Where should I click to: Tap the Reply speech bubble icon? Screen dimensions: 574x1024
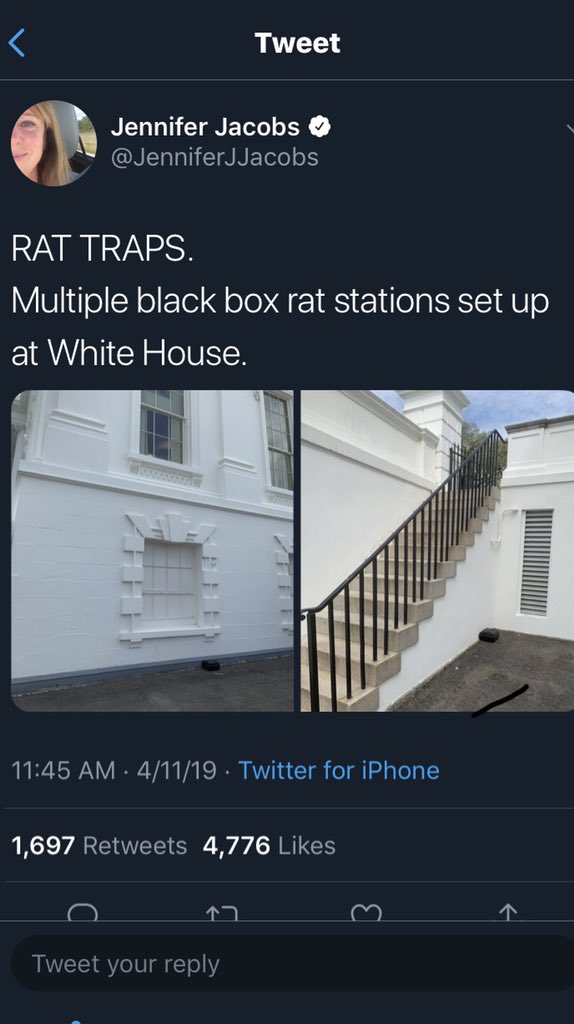pos(83,912)
